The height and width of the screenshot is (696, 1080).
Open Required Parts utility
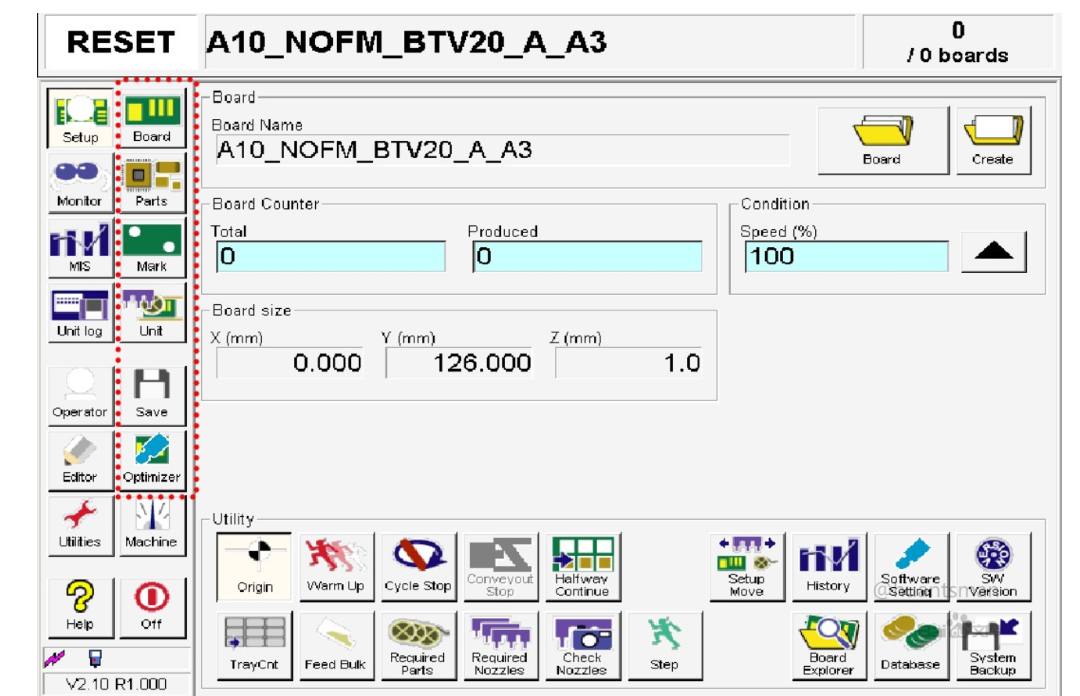pyautogui.click(x=417, y=645)
